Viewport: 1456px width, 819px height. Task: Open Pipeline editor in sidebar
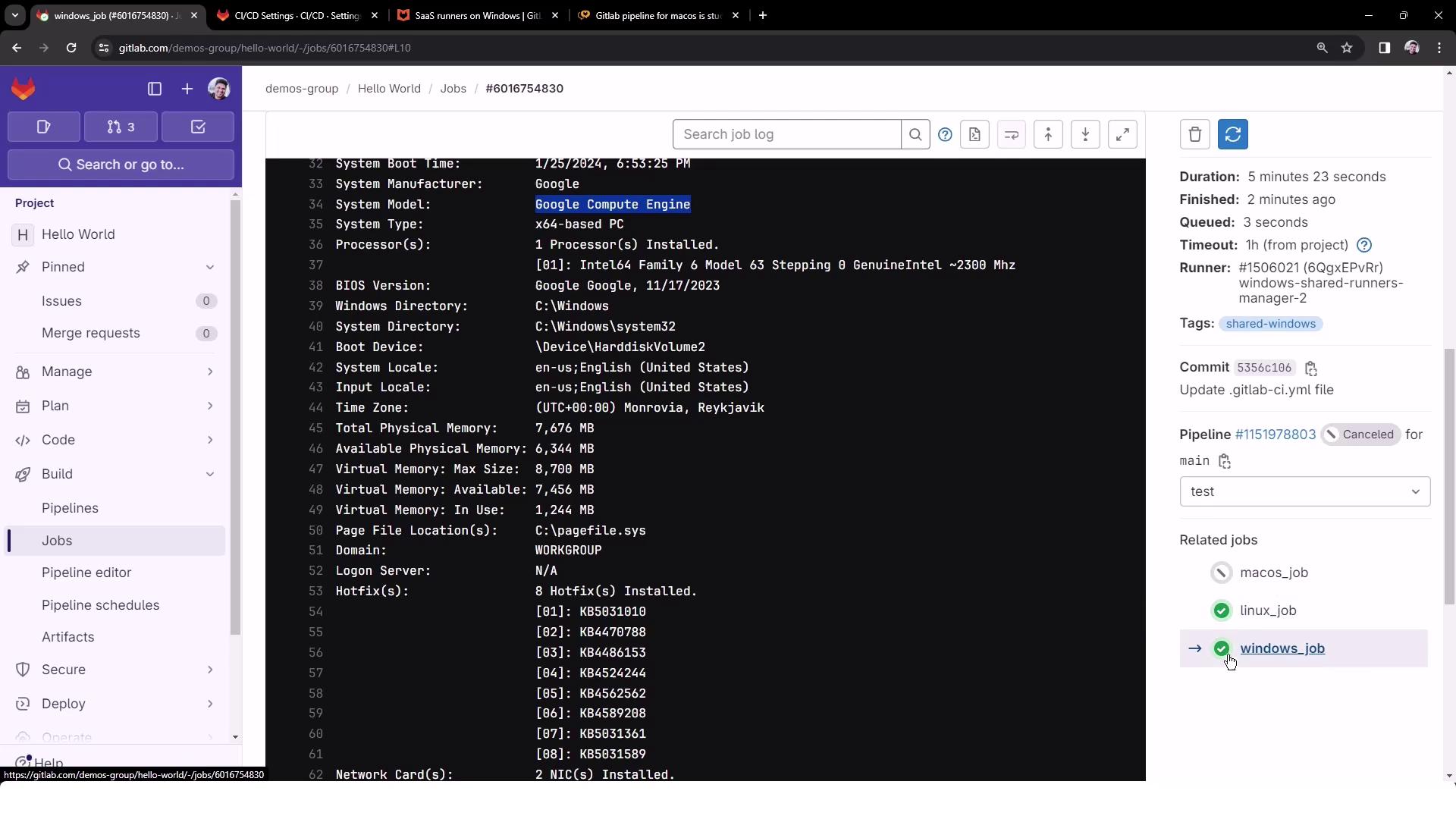point(86,573)
